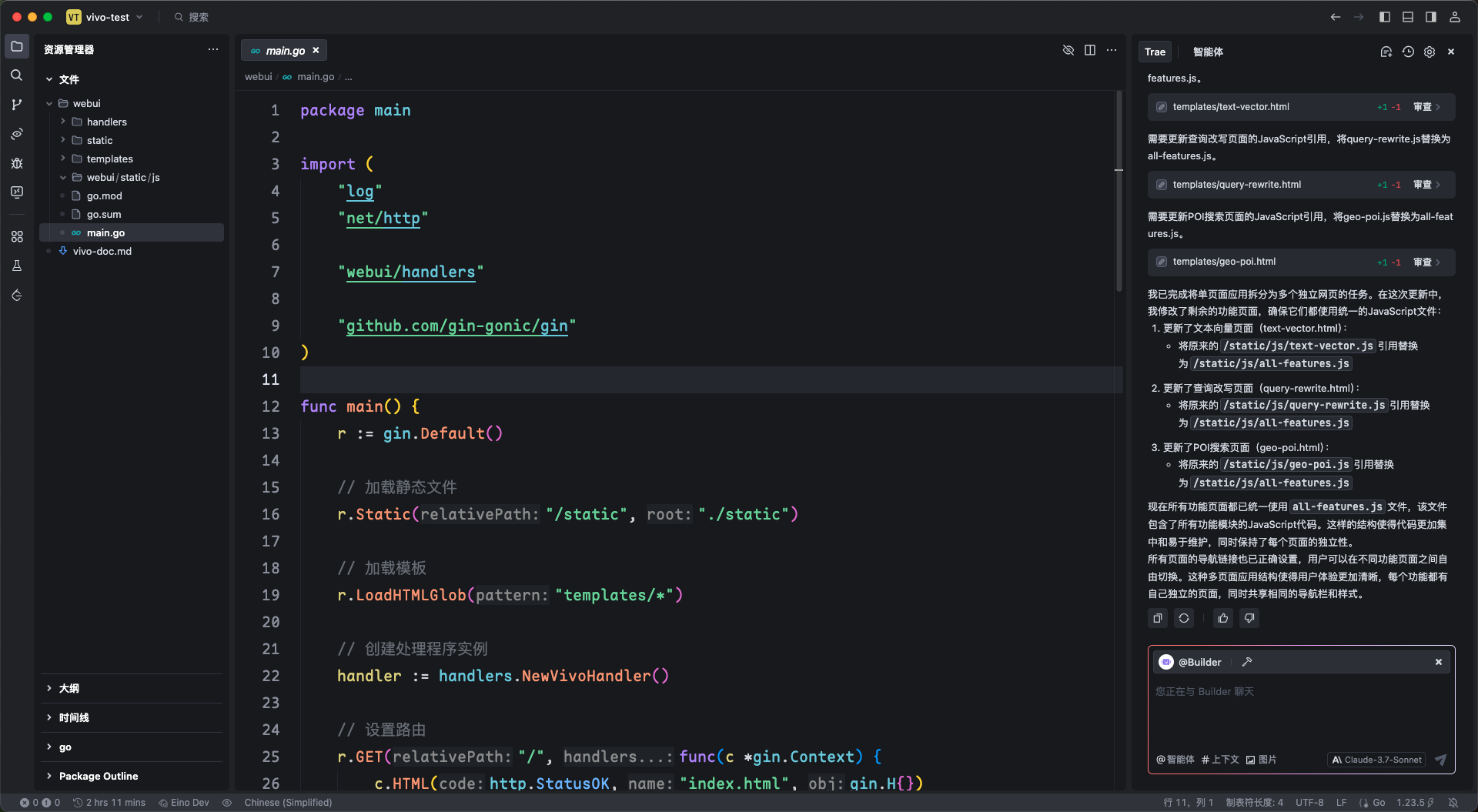Review changes for templates/text-vector.html
Image resolution: width=1478 pixels, height=812 pixels.
pyautogui.click(x=1426, y=107)
